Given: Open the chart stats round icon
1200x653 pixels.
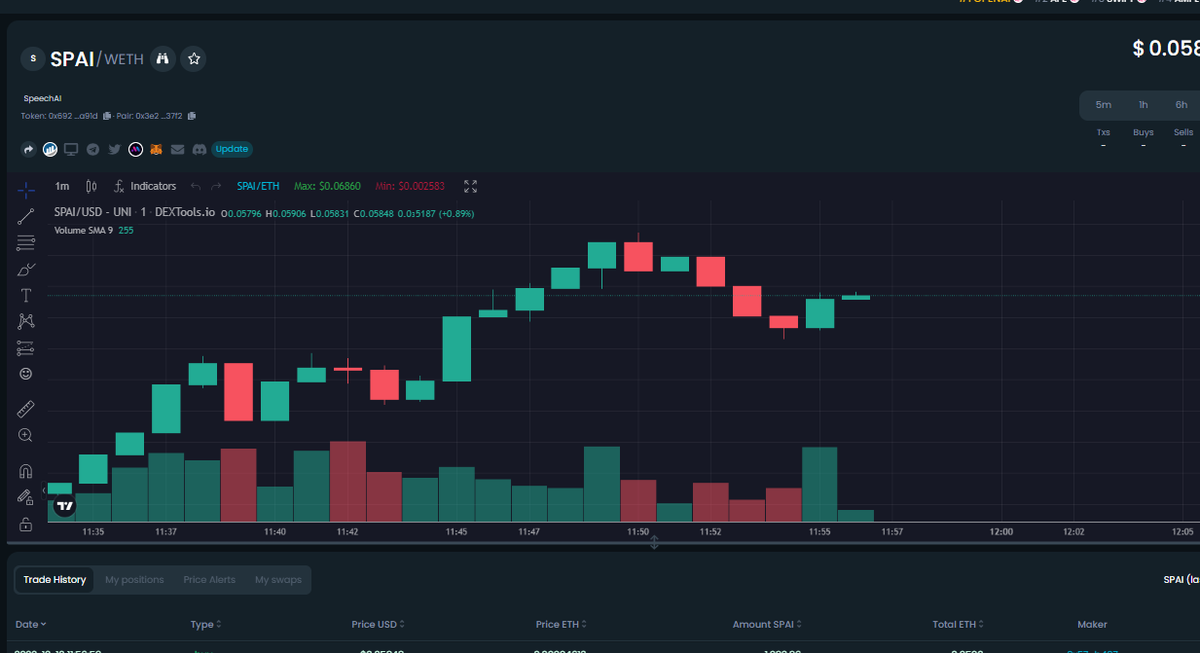Looking at the screenshot, I should point(50,149).
